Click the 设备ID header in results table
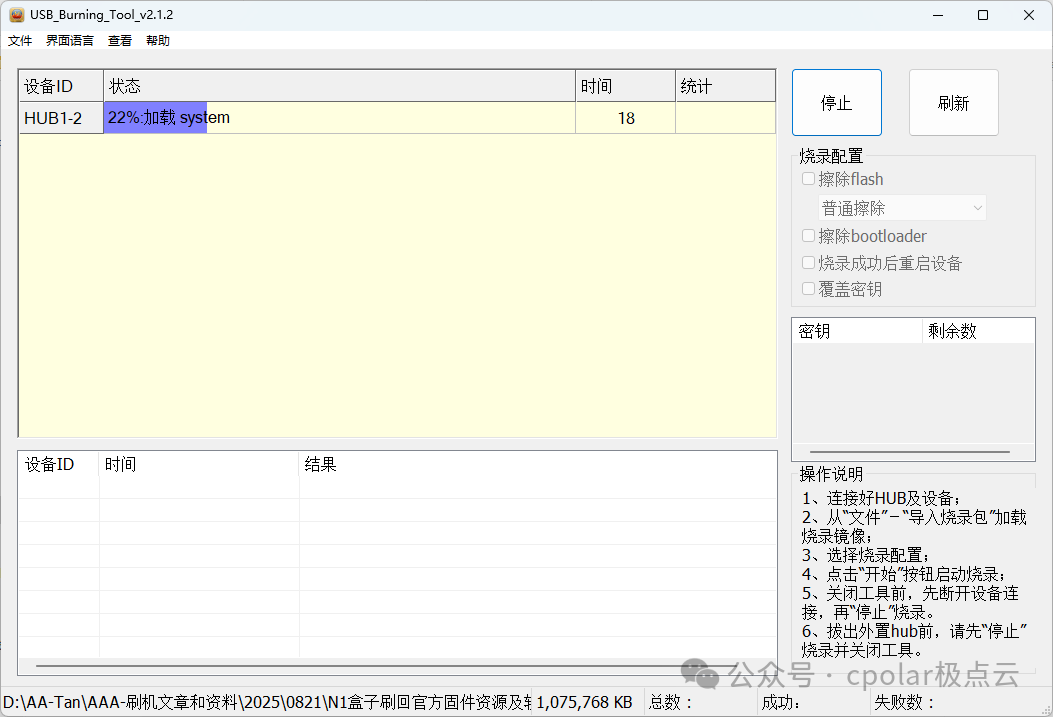This screenshot has width=1053, height=717. [59, 464]
